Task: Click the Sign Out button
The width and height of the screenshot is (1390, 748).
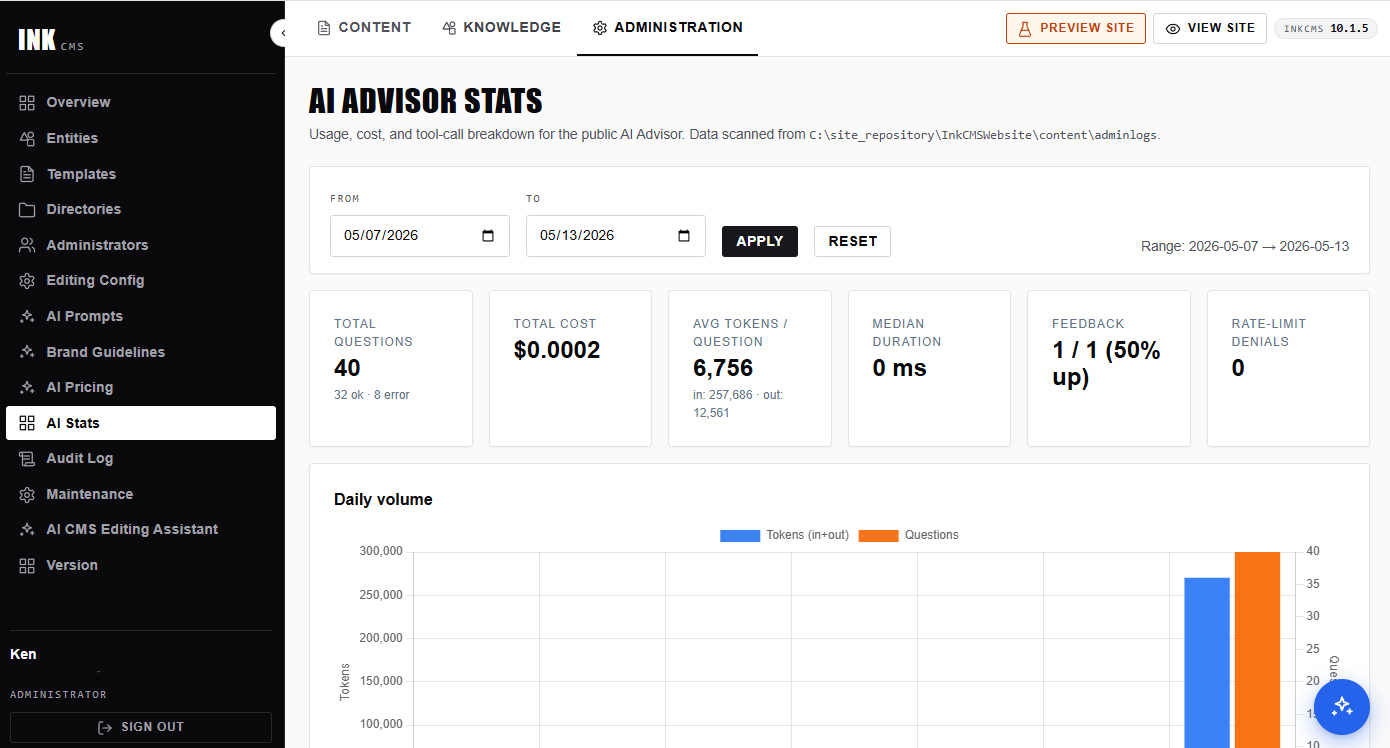Action: click(141, 727)
